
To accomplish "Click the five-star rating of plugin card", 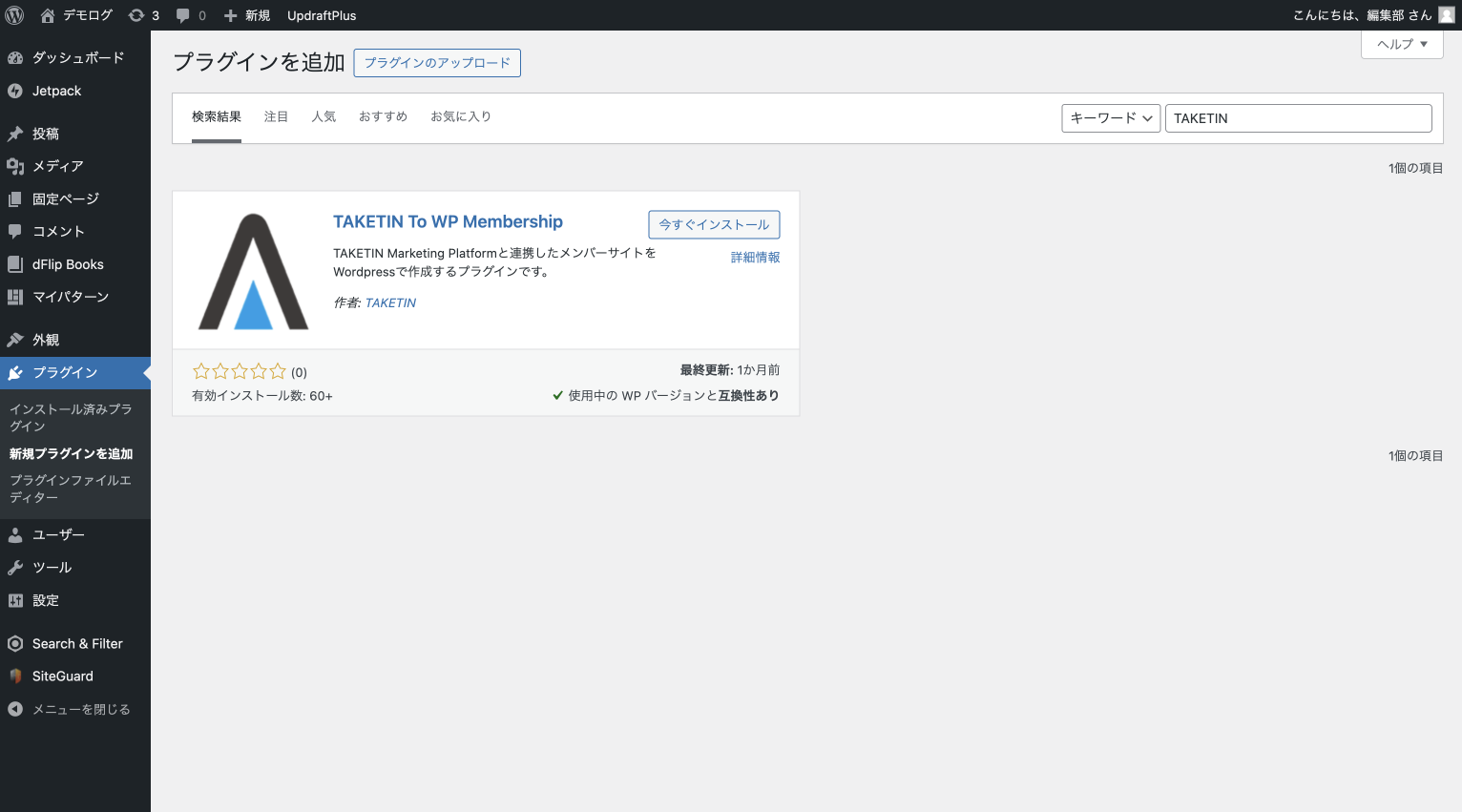I will [240, 371].
